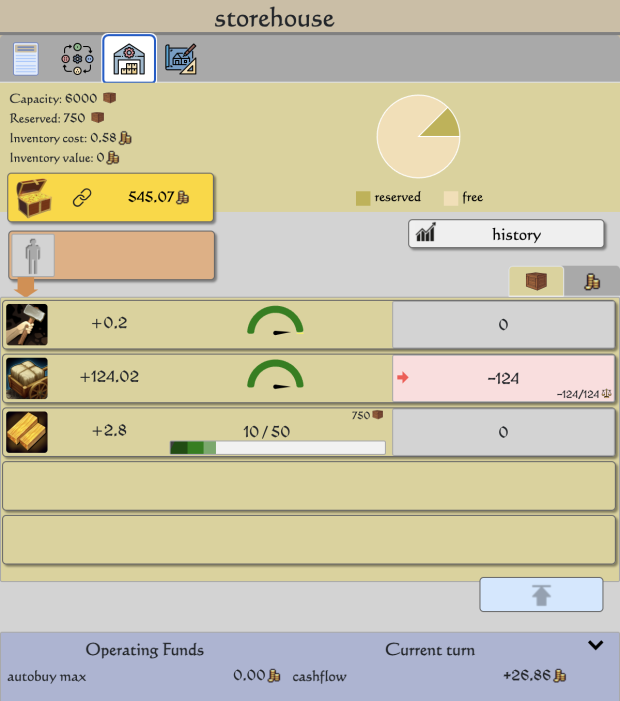
Task: Select the empty worker slot
Action: (33, 256)
